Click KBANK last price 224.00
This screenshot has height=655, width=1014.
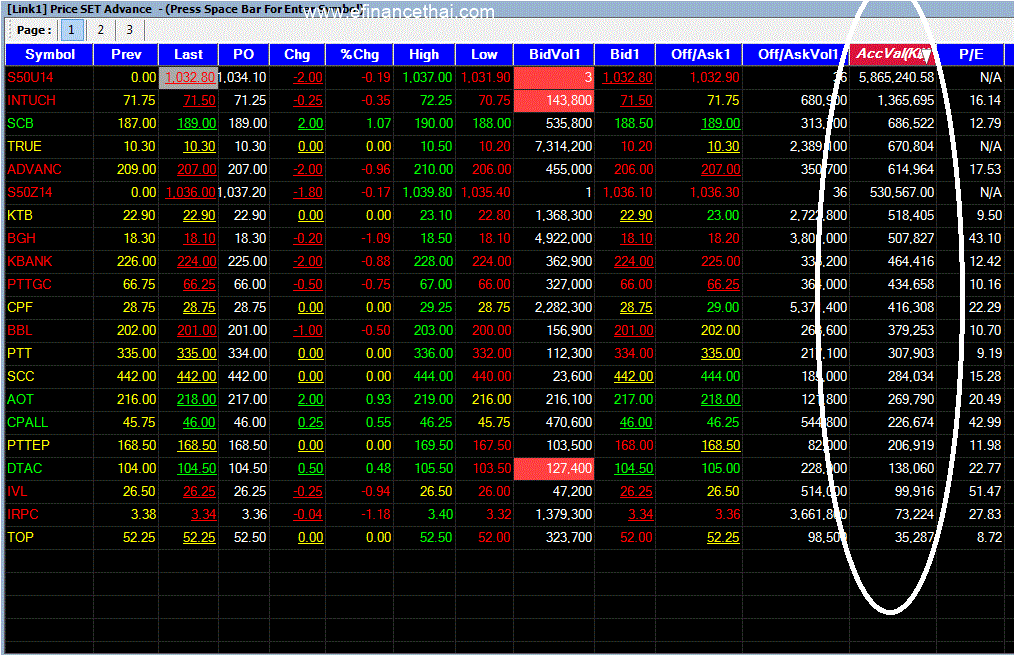(x=197, y=261)
